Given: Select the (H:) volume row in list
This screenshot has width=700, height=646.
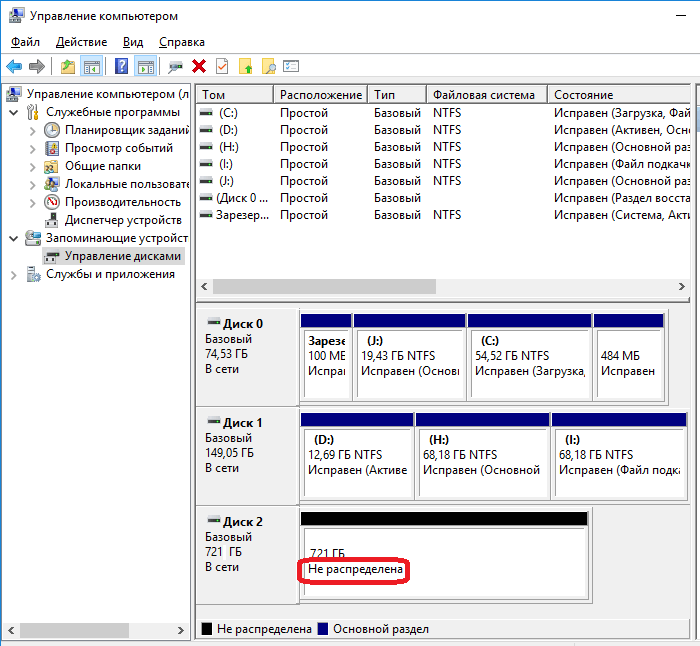Looking at the screenshot, I should coord(444,147).
